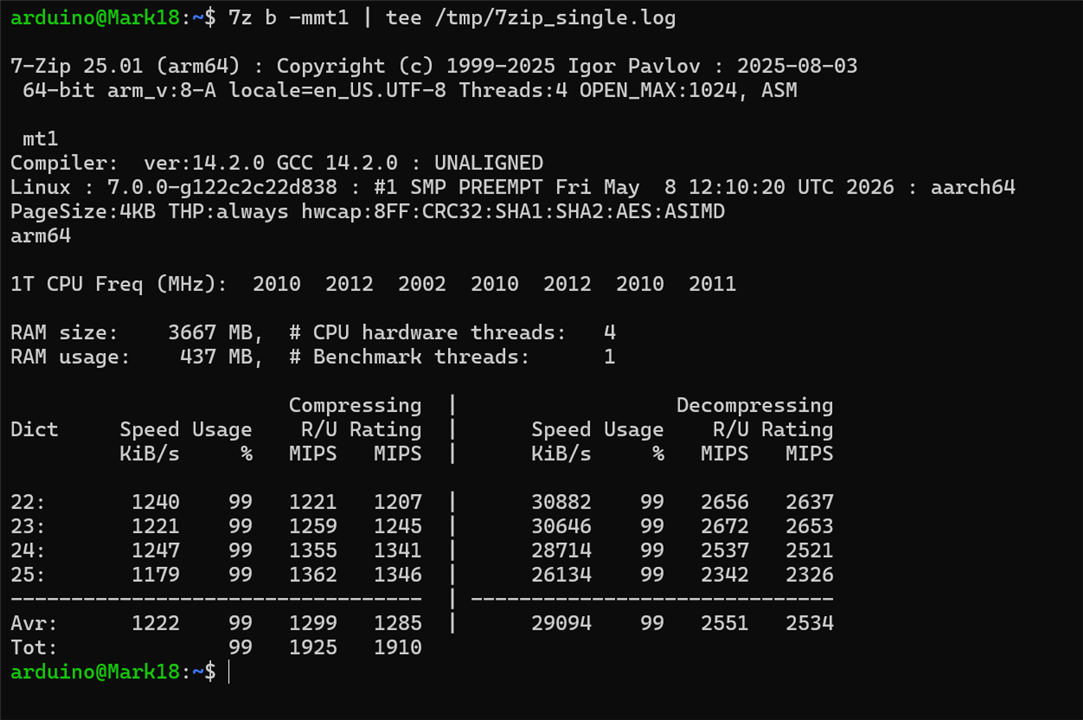Image resolution: width=1083 pixels, height=720 pixels.
Task: Click average decompressing rating 2534
Action: (x=809, y=623)
